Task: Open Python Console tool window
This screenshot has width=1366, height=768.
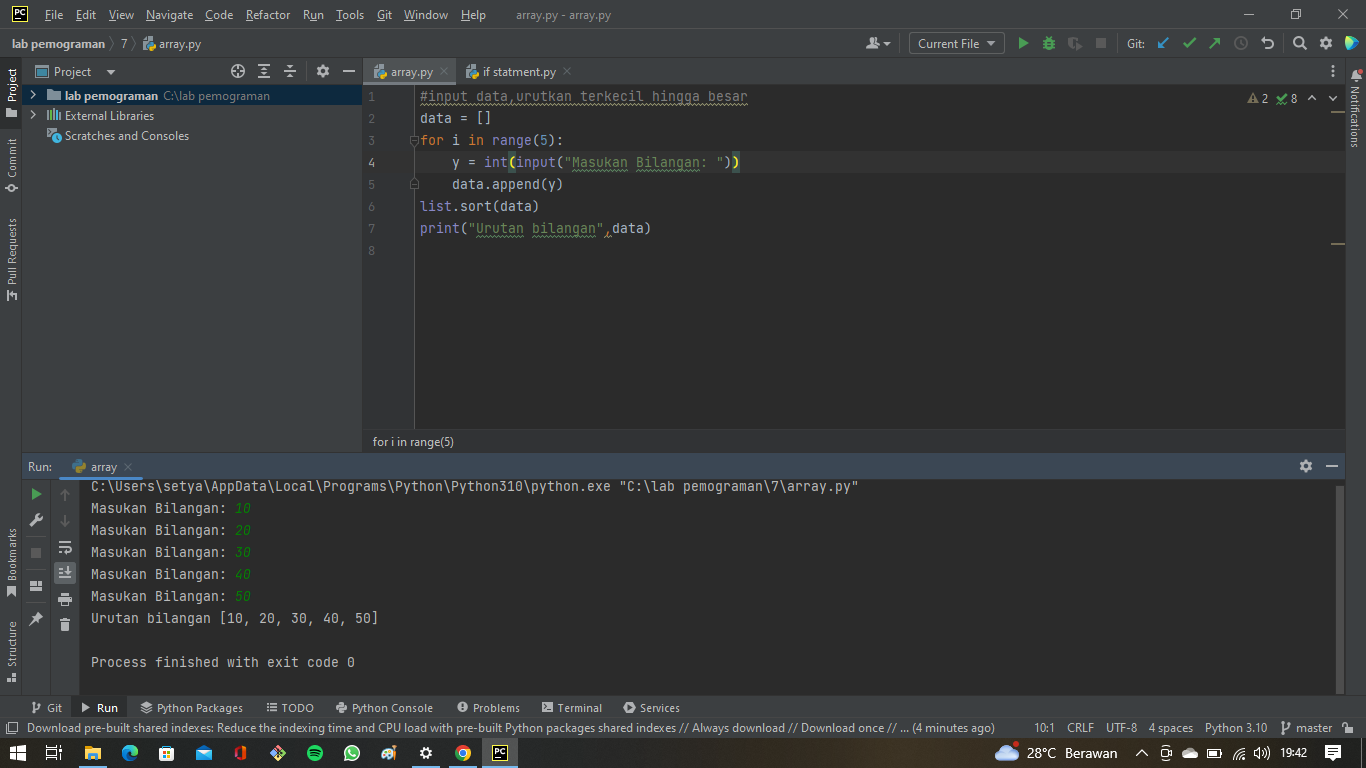Action: (384, 707)
